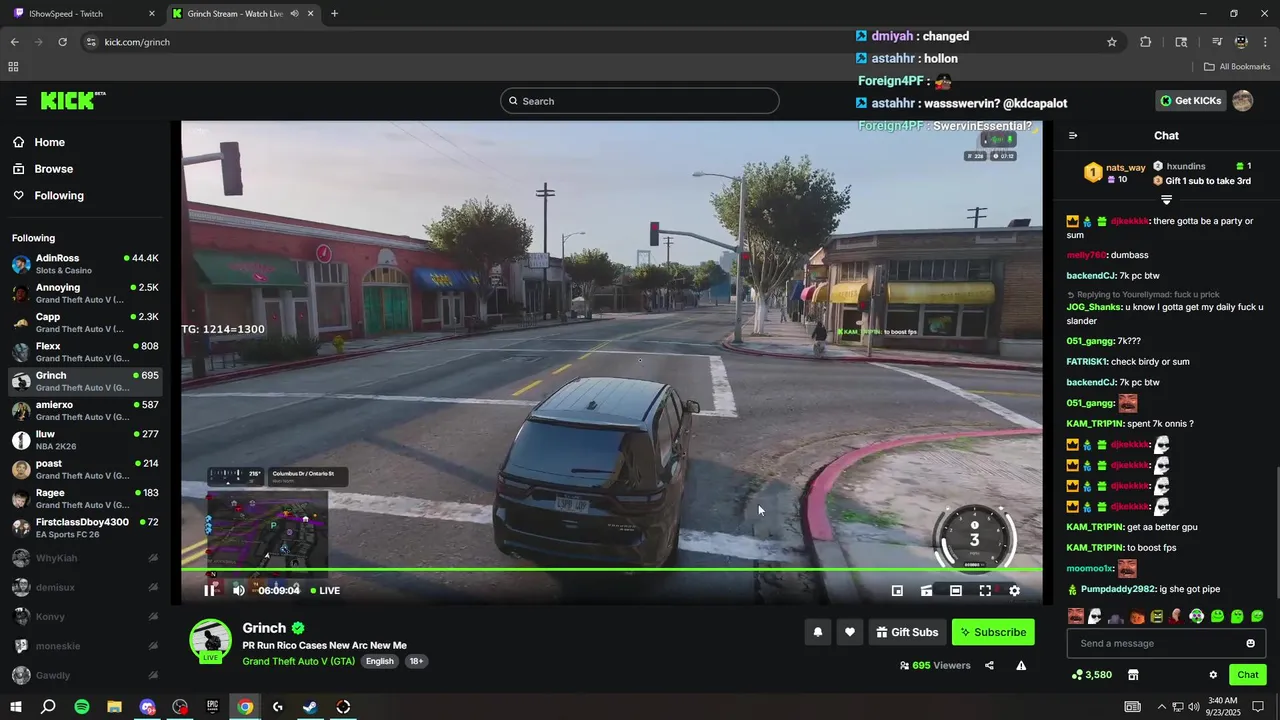The width and height of the screenshot is (1280, 720).
Task: Open All Bookmarks folder
Action: (1237, 67)
